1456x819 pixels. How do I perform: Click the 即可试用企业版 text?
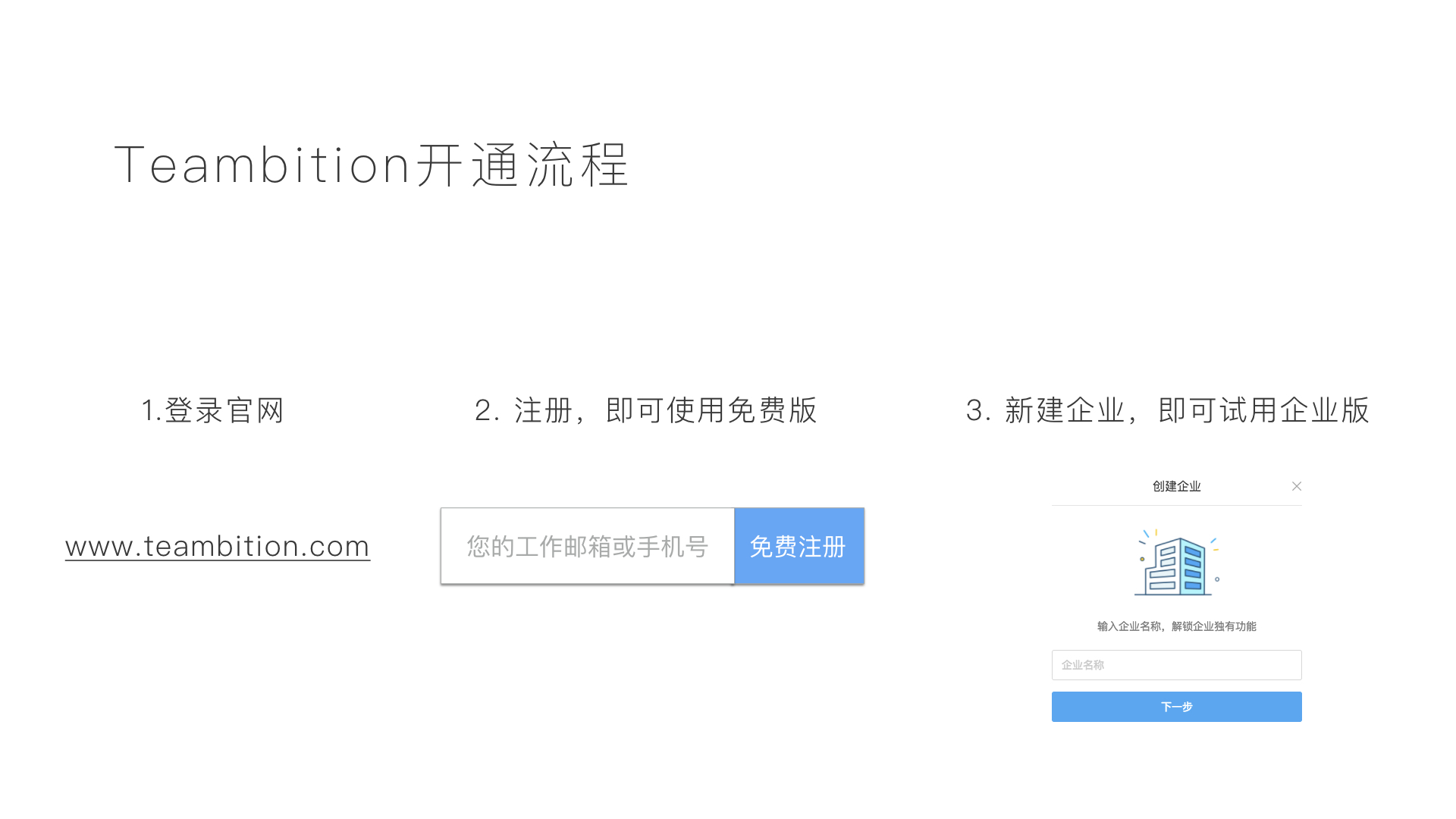1263,410
